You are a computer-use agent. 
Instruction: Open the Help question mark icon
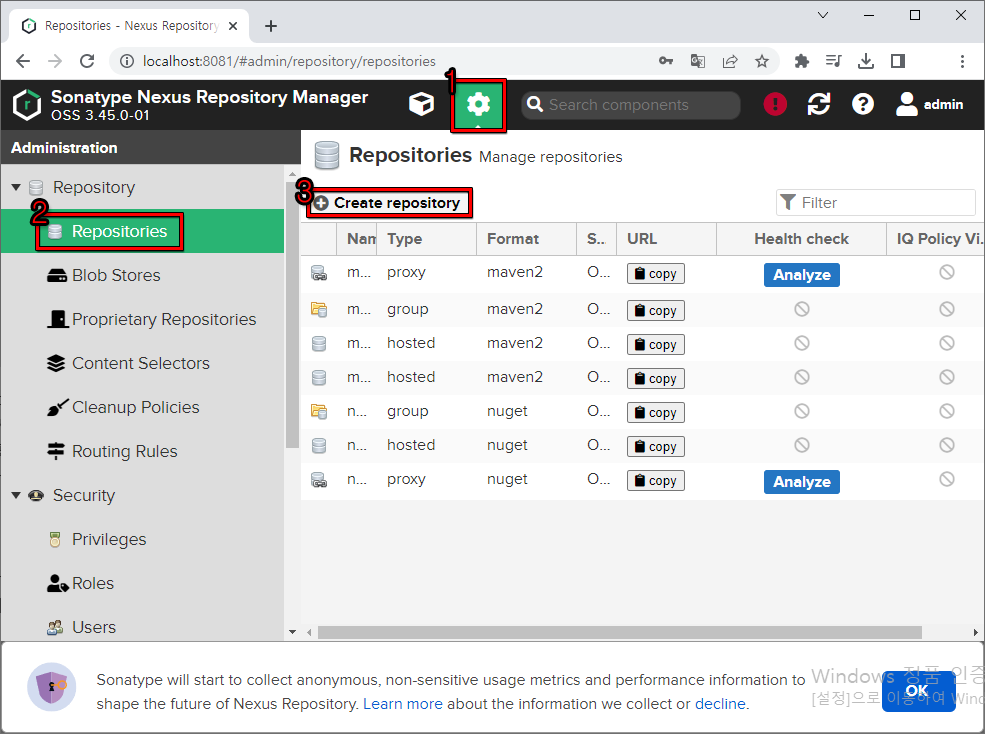tap(863, 104)
